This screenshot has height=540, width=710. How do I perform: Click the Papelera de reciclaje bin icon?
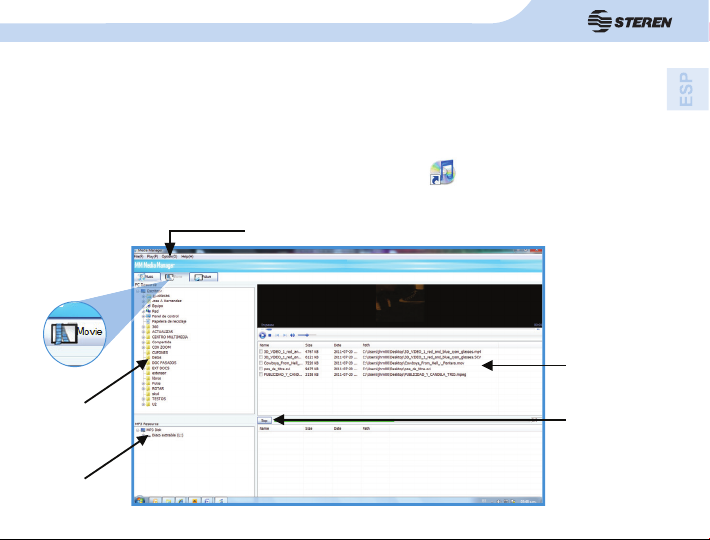point(149,321)
